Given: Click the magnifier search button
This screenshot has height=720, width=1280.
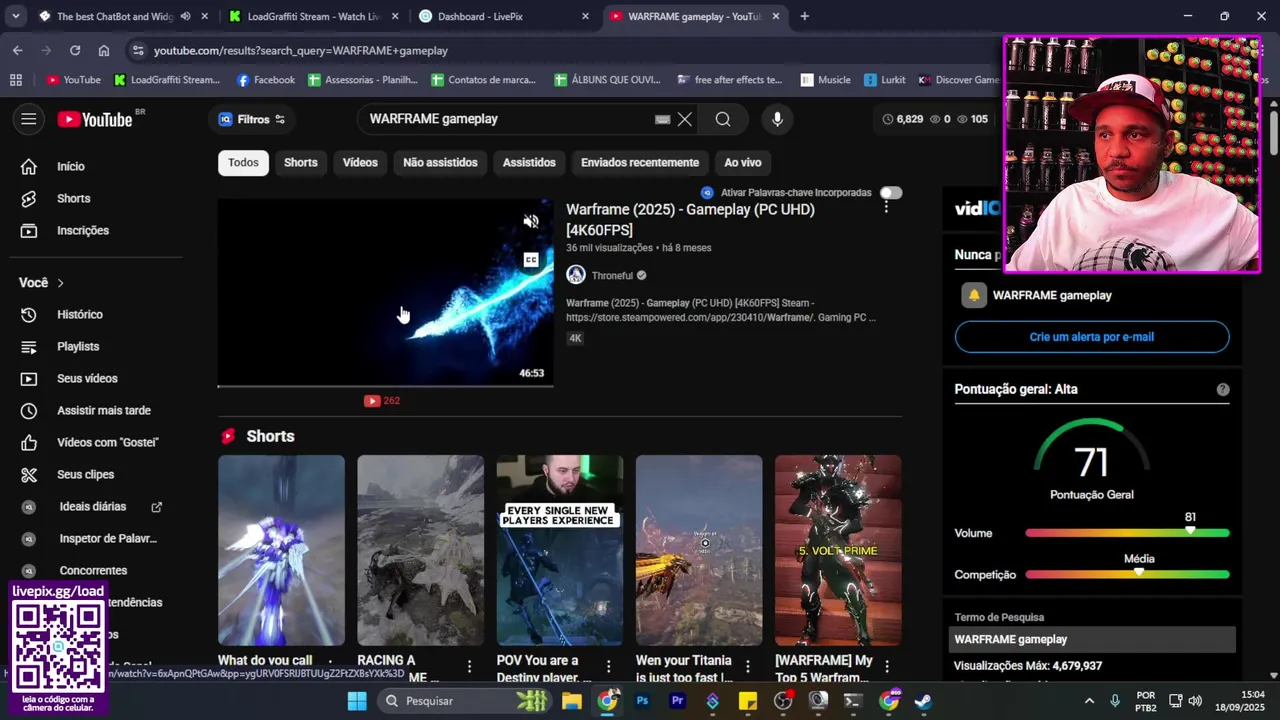Looking at the screenshot, I should point(723,119).
